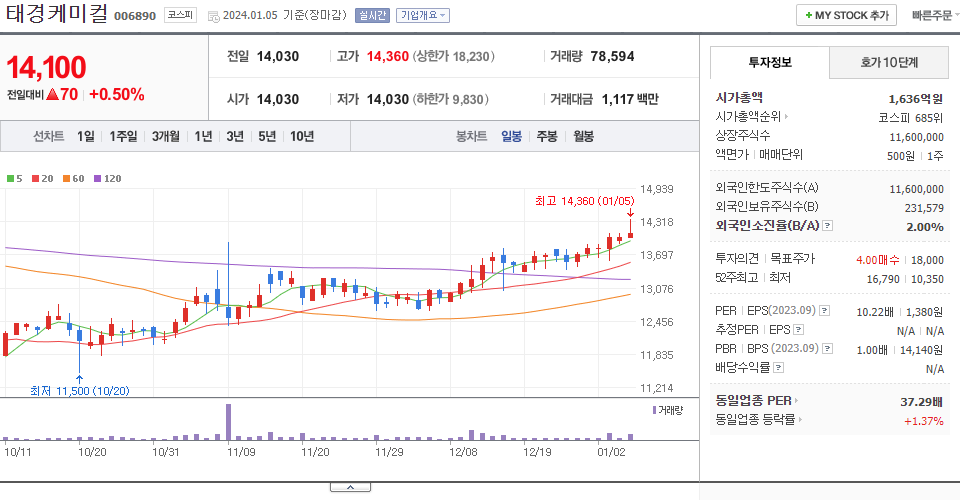Screen dimensions: 960x500
Task: Click 코스피 685위 ranking value
Action: click(x=910, y=118)
